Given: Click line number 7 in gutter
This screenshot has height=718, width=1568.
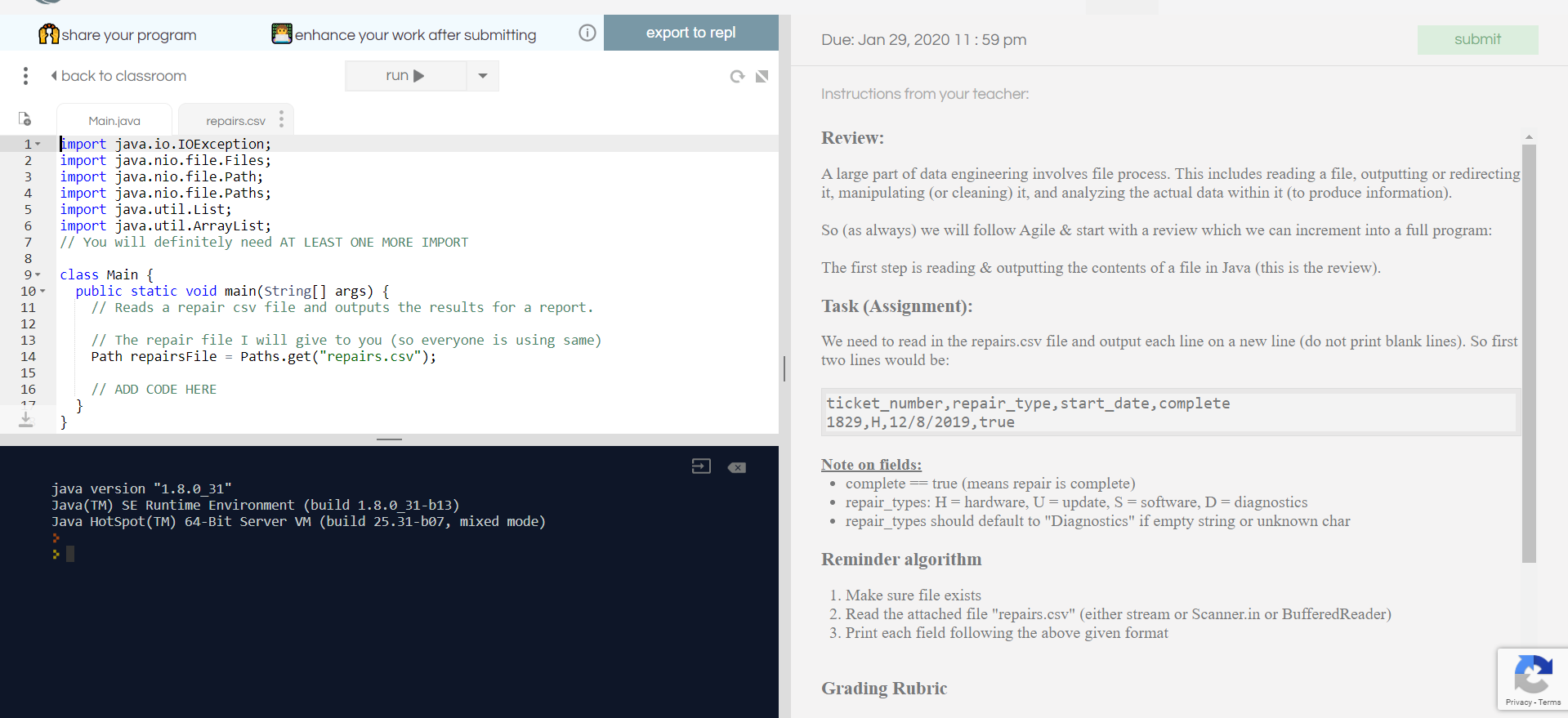Looking at the screenshot, I should point(28,242).
